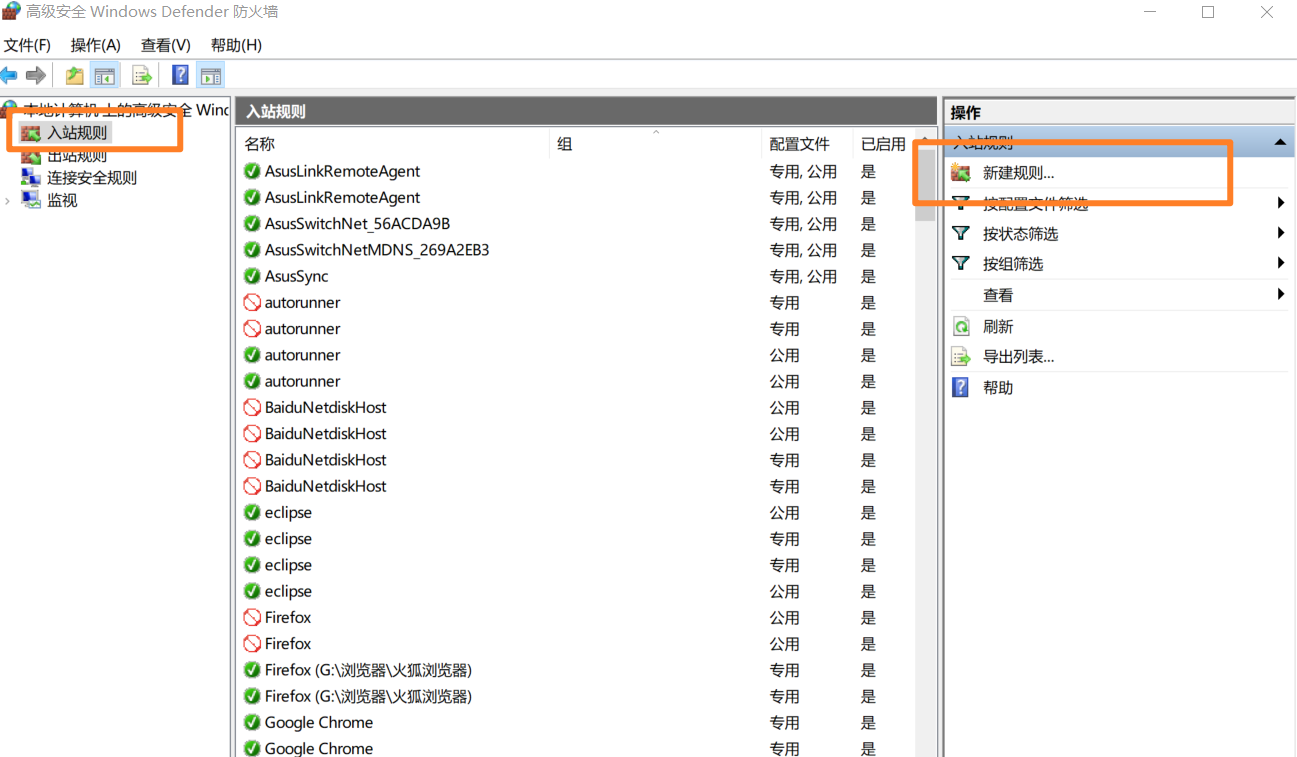Click the Up One Level folder icon
The width and height of the screenshot is (1297, 757).
click(x=74, y=75)
